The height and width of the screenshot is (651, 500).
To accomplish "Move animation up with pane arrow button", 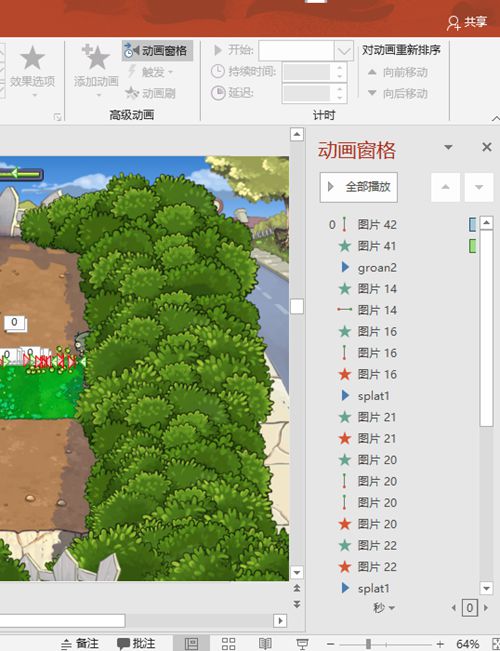I will [445, 187].
